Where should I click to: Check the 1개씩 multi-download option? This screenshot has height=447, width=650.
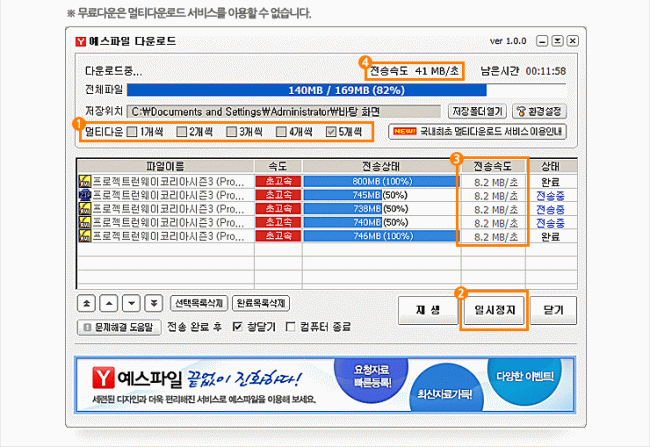[x=132, y=132]
